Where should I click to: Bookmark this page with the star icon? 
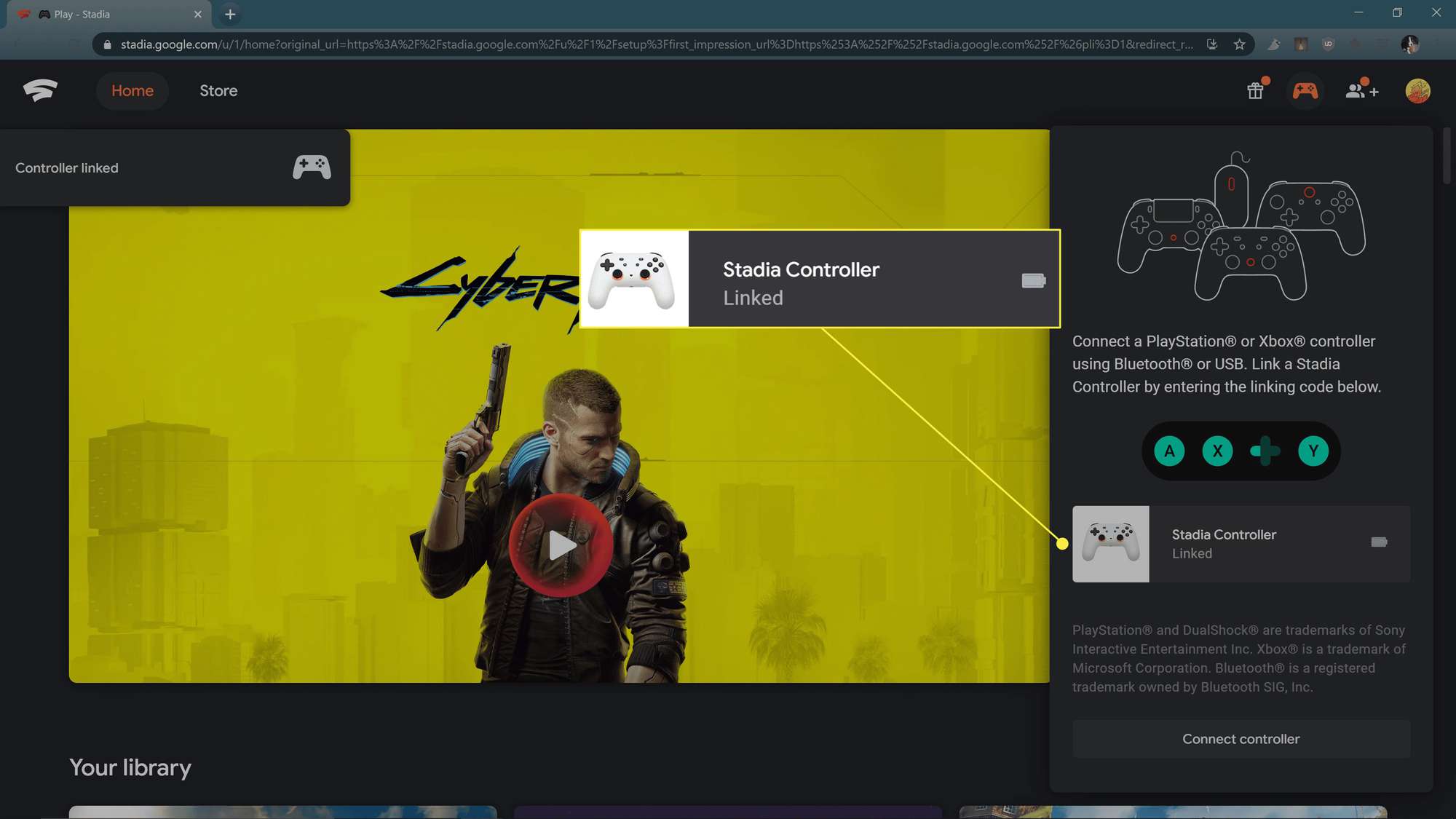pos(1239,44)
